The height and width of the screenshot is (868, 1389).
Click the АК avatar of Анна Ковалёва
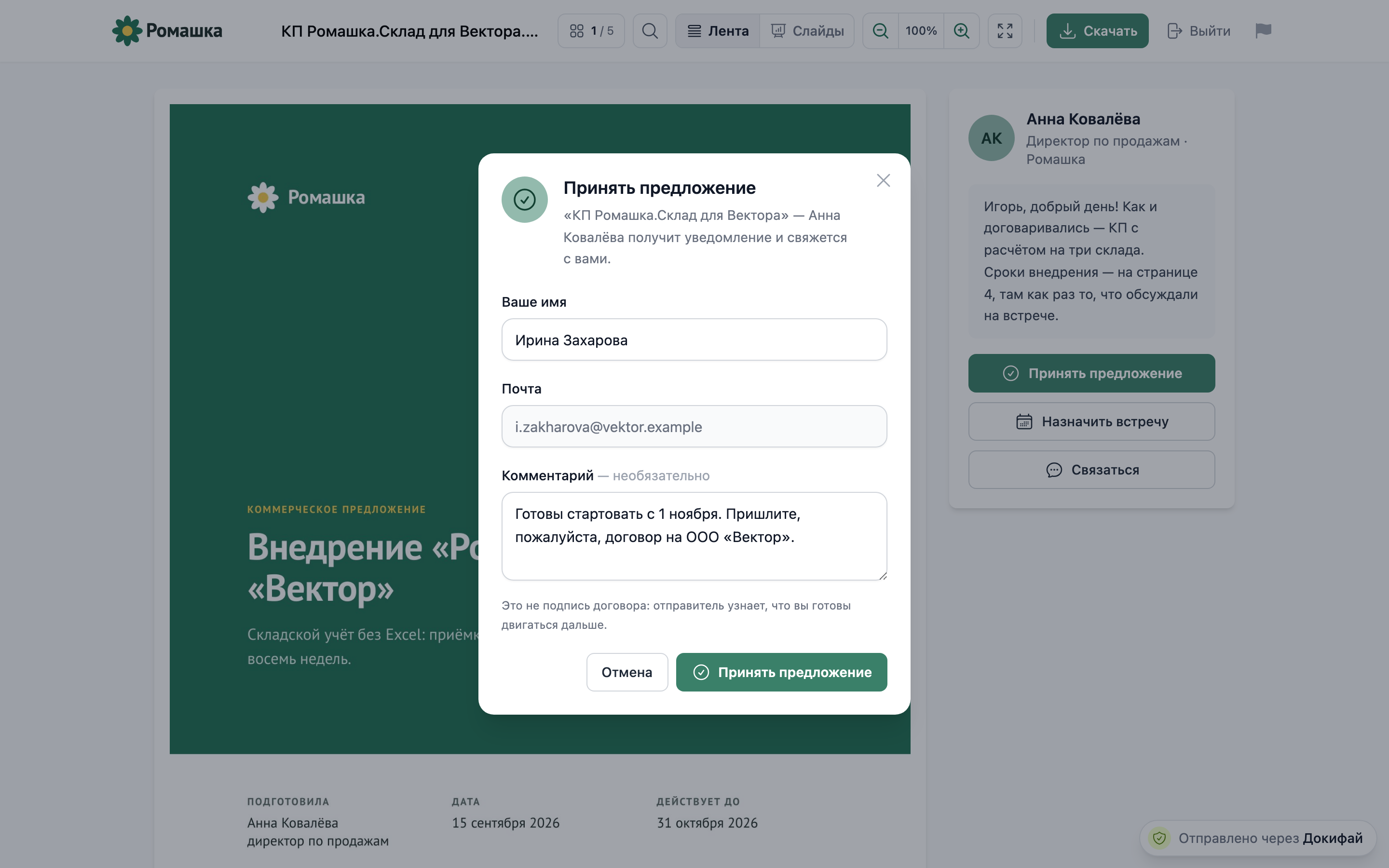pos(991,138)
